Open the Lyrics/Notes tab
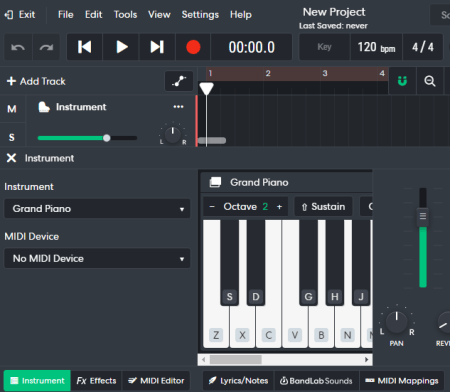 [x=238, y=381]
